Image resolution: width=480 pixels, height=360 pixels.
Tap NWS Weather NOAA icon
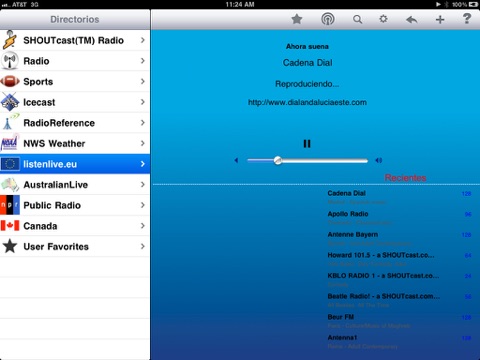[x=10, y=143]
